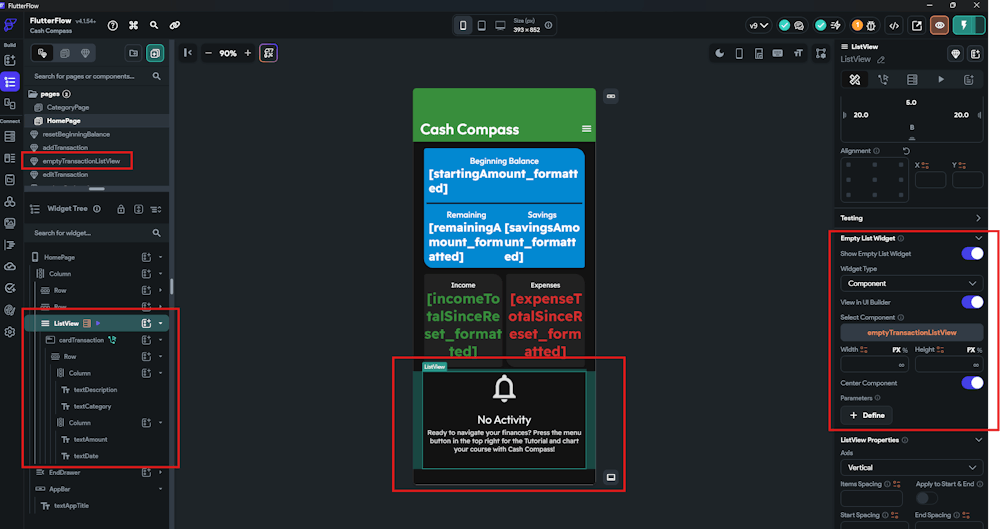
Task: Toggle dark mode moon icon on the canvas toolbar
Action: click(719, 54)
